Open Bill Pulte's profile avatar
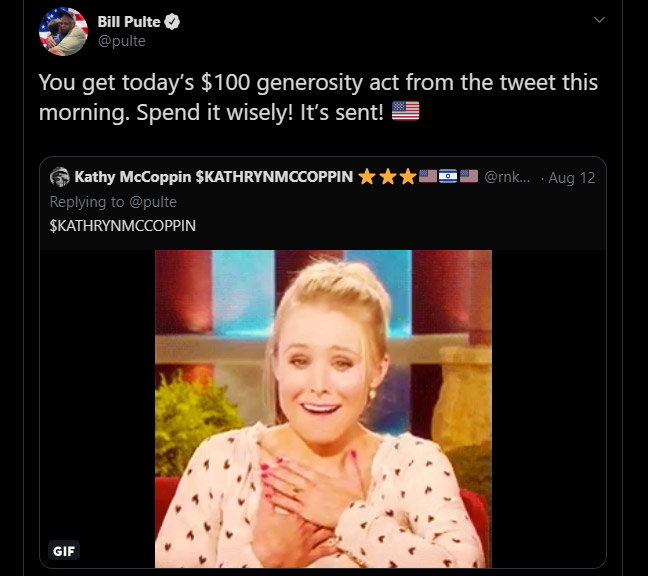This screenshot has height=576, width=648. pos(63,31)
